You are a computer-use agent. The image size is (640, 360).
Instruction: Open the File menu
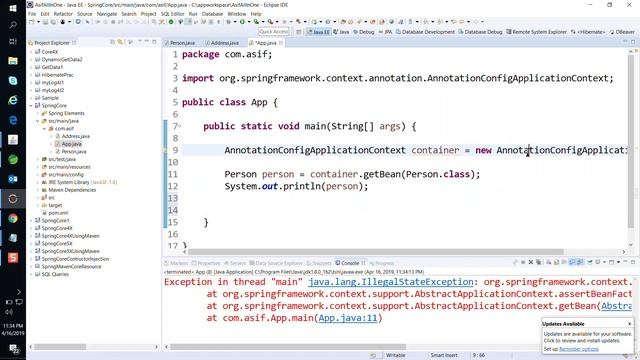[32, 14]
